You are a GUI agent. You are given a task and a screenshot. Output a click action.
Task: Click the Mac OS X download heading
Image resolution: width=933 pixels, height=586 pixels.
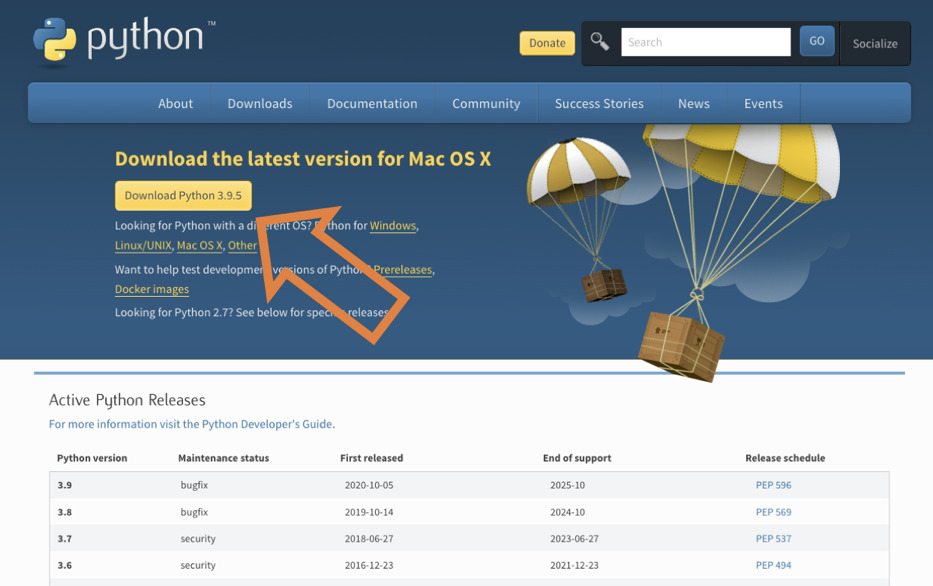tap(303, 159)
